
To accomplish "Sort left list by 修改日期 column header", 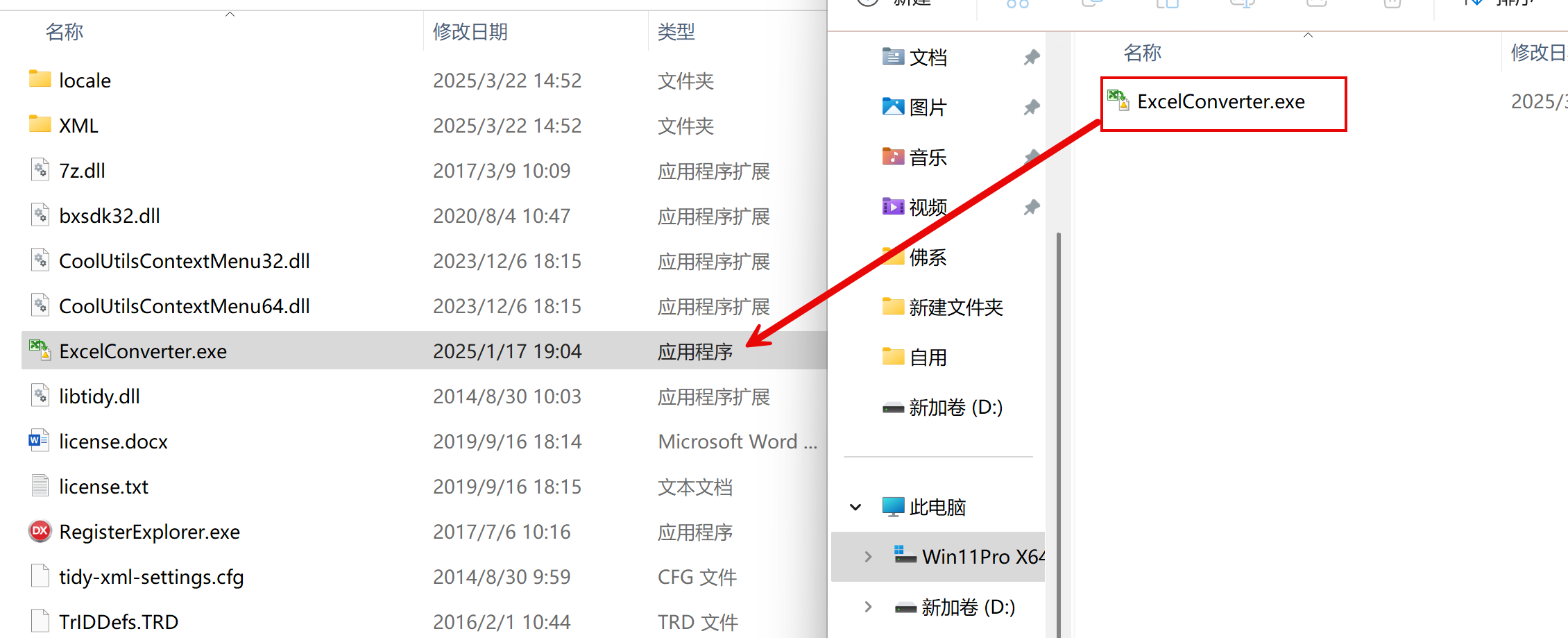I will point(470,32).
